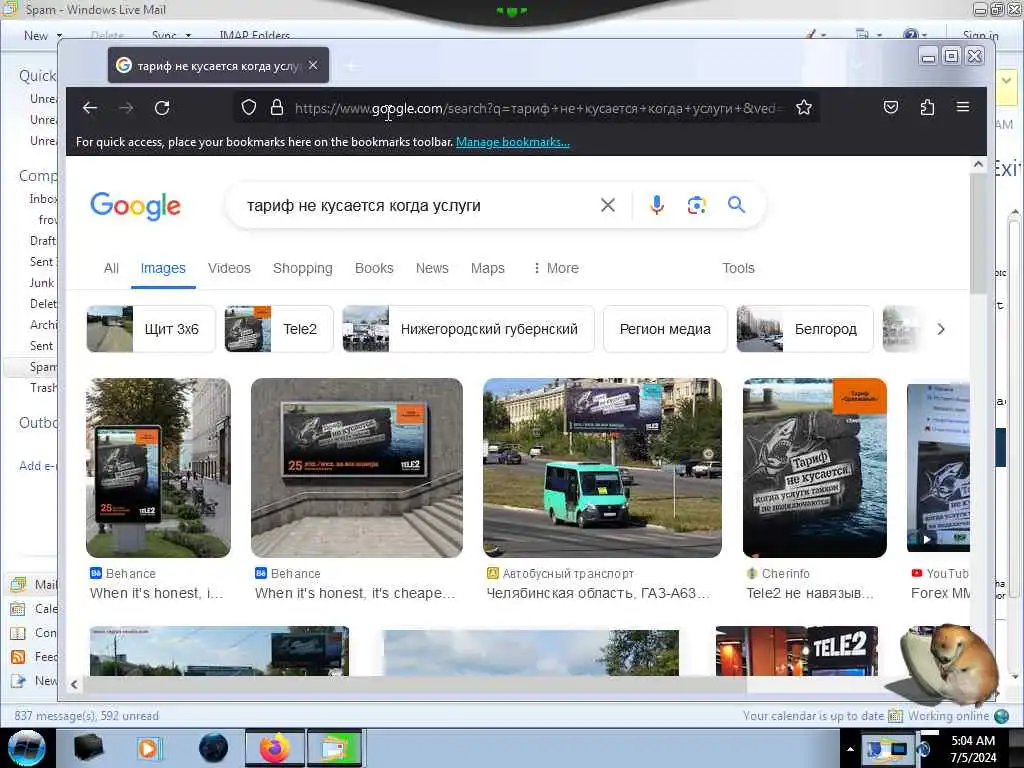
Task: Open the Drafts folder in Live Mail
Action: click(x=43, y=241)
